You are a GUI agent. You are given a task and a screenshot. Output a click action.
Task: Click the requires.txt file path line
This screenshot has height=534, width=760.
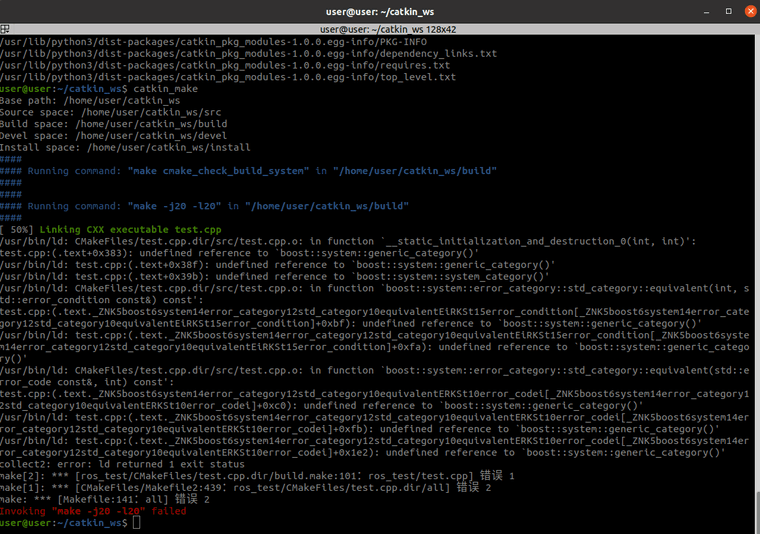[225, 65]
